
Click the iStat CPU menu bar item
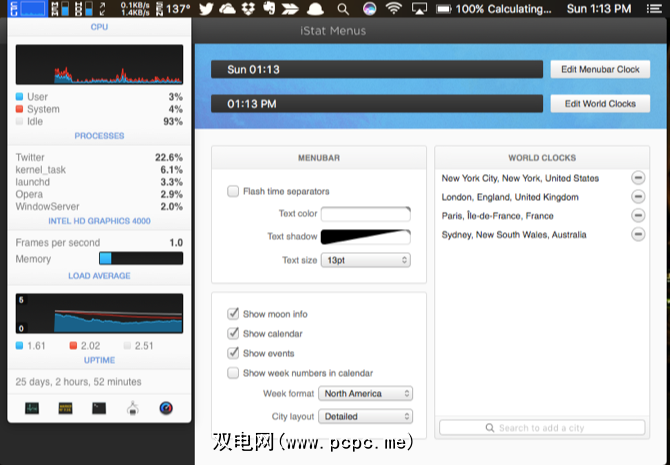pyautogui.click(x=27, y=9)
